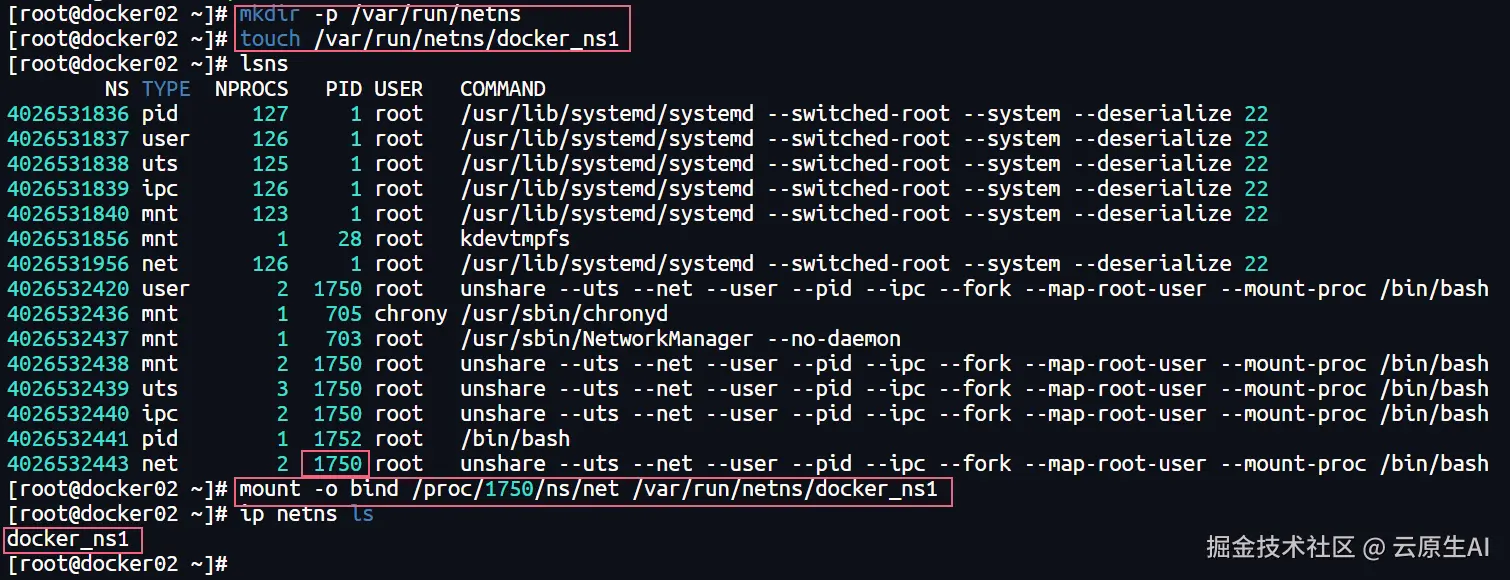Select the docker_ns1 output line
Image resolution: width=1510 pixels, height=580 pixels.
tap(68, 540)
